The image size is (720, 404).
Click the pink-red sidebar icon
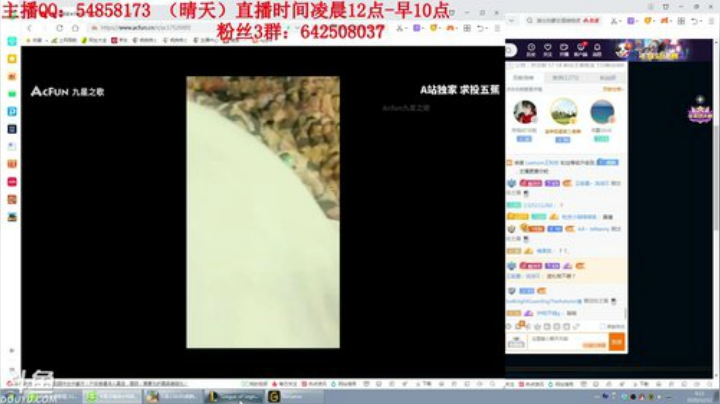coord(12,182)
